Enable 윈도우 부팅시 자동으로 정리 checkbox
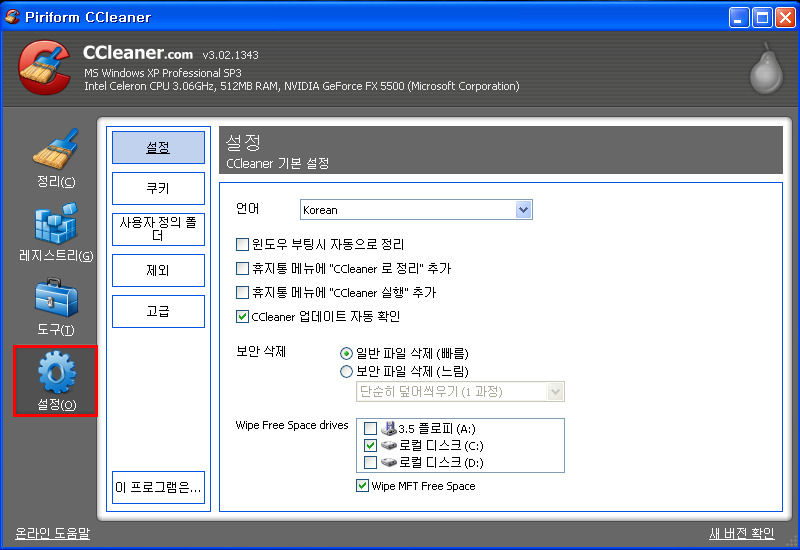This screenshot has width=800, height=550. [x=242, y=244]
